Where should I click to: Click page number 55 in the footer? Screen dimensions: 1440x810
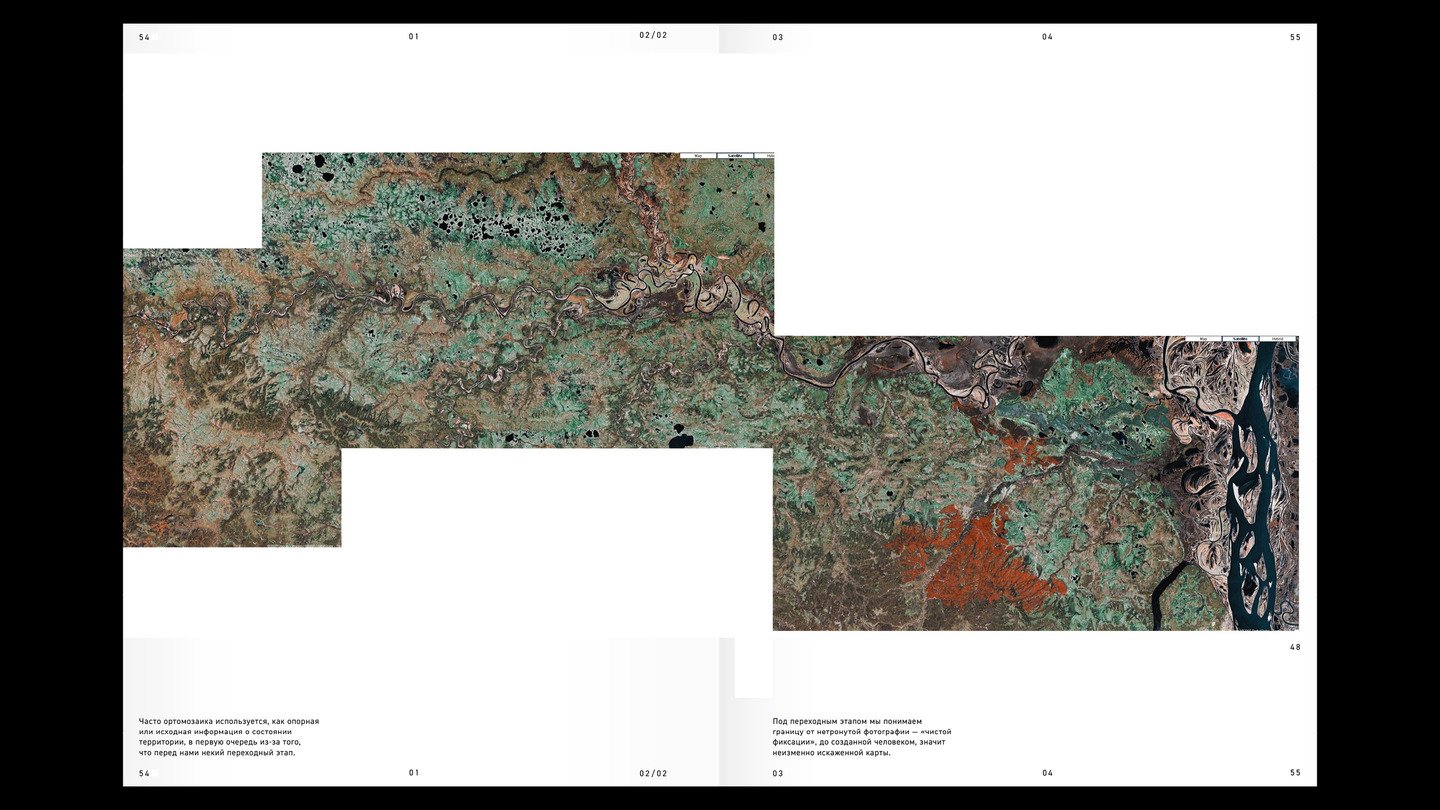(x=1295, y=773)
